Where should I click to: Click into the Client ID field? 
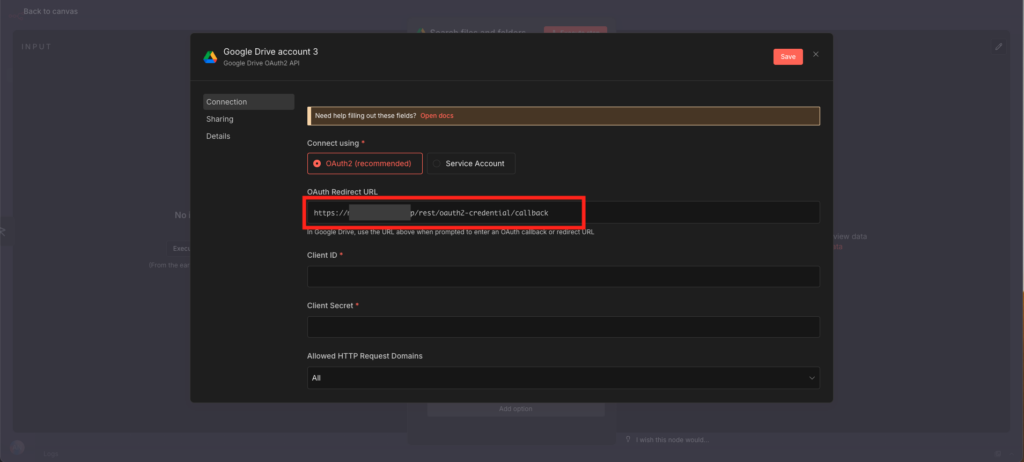click(x=563, y=277)
